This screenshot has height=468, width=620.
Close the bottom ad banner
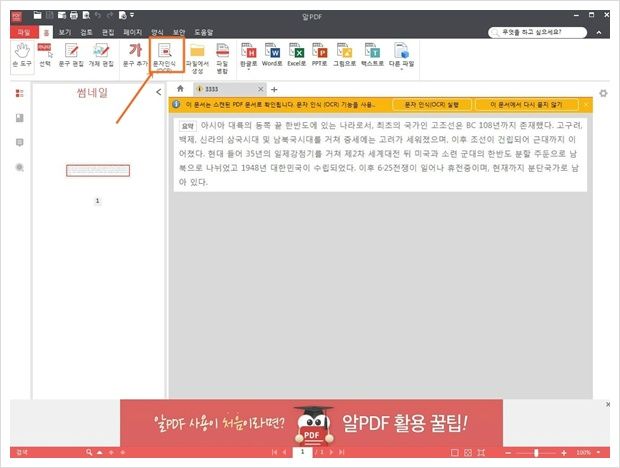click(x=608, y=404)
